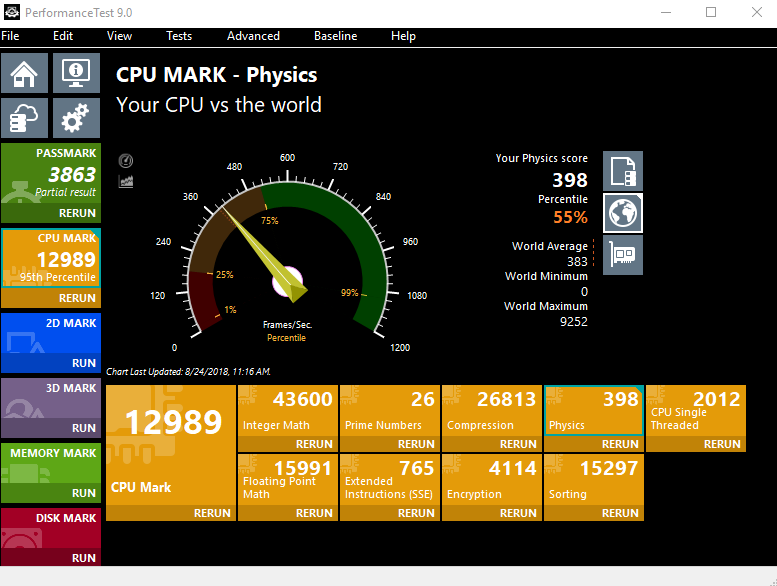This screenshot has height=586, width=777.
Task: Open the View menu
Action: click(119, 36)
